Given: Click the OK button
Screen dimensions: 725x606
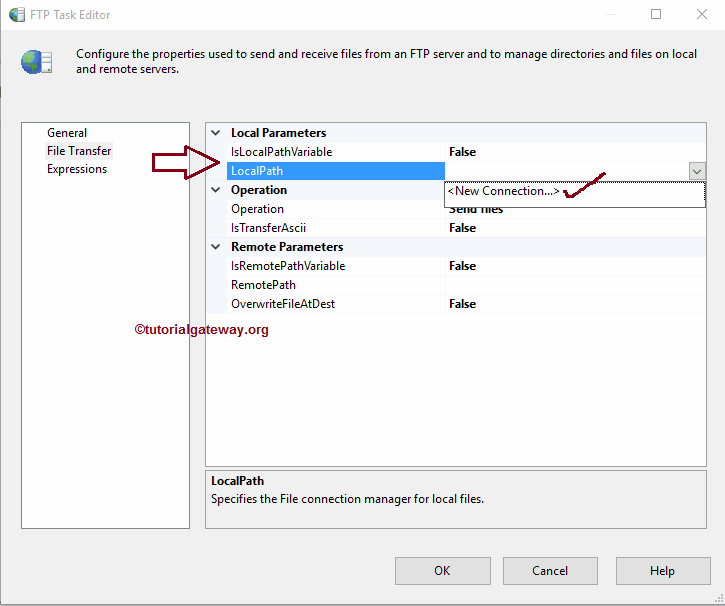Looking at the screenshot, I should click(x=442, y=571).
